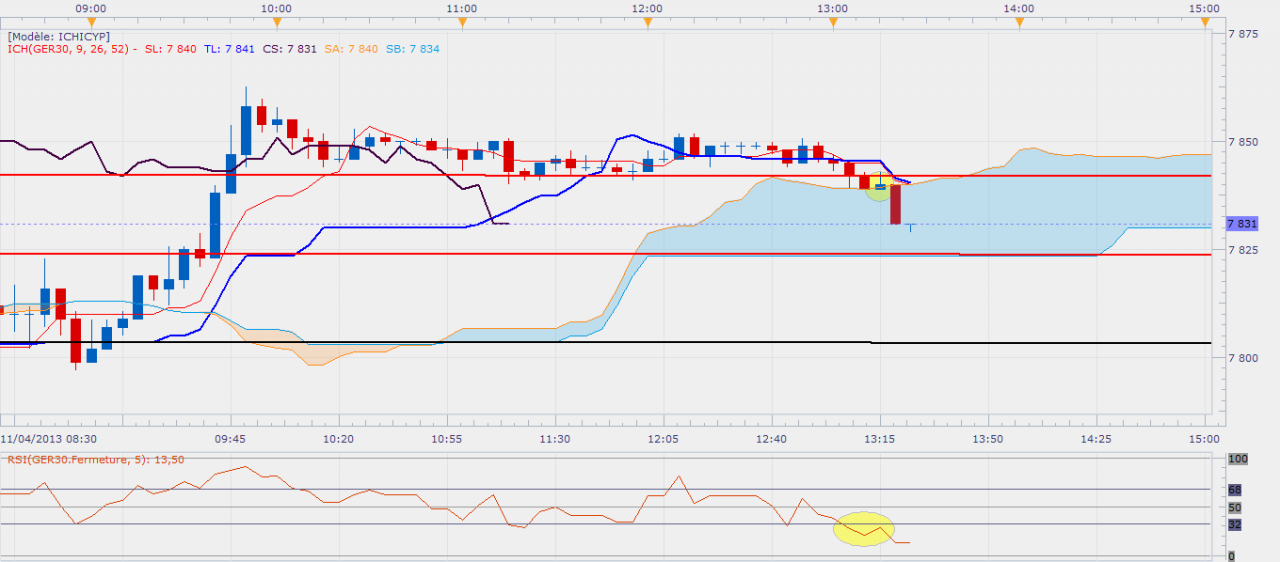This screenshot has height=562, width=1280.
Task: Click the 7 850 price axis label
Action: click(1243, 143)
